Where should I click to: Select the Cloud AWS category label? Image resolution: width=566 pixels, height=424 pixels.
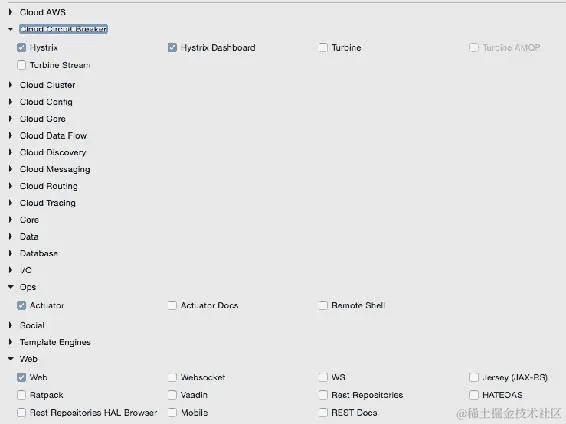coord(43,12)
